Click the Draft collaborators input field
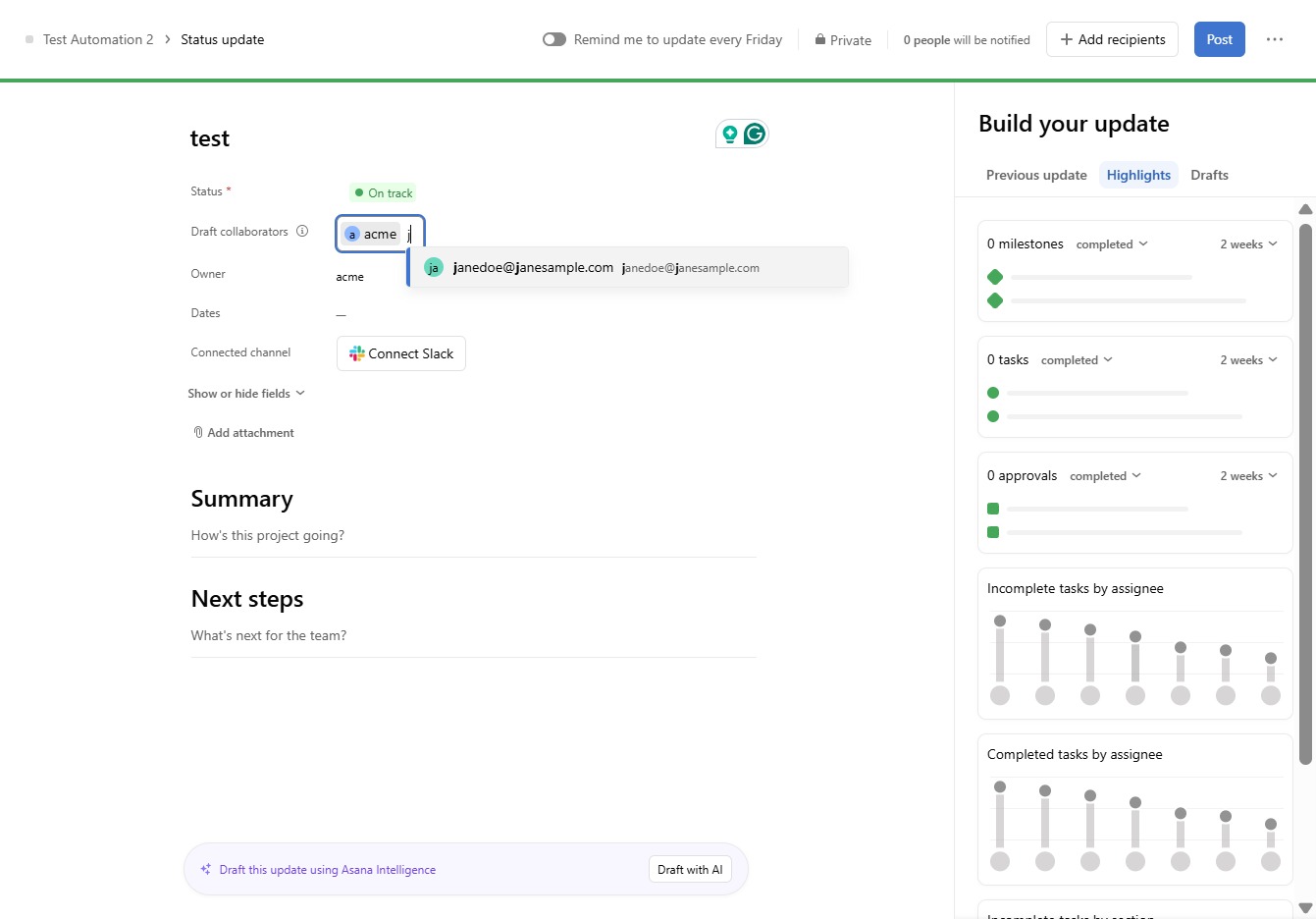This screenshot has height=919, width=1316. pyautogui.click(x=380, y=234)
